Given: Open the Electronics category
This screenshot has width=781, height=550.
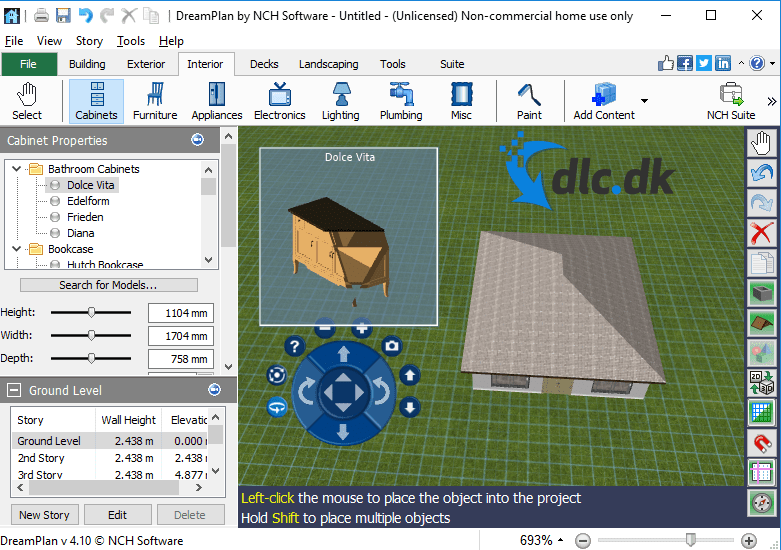Looking at the screenshot, I should point(279,101).
